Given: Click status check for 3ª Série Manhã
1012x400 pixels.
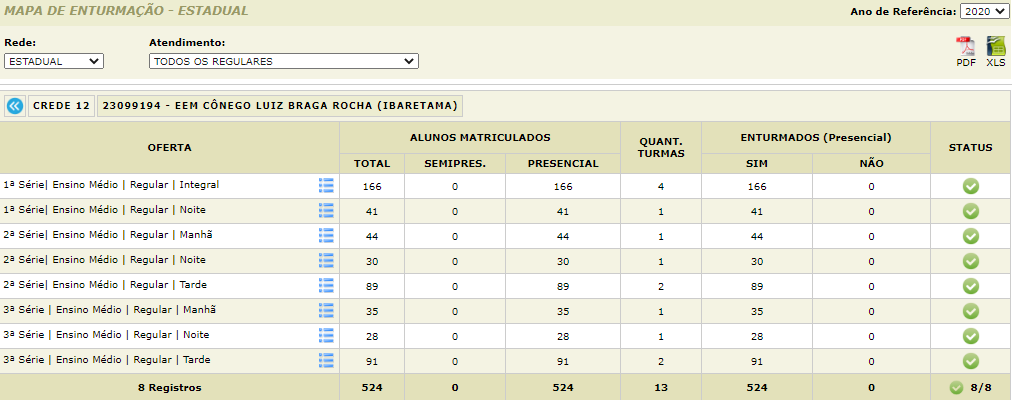Looking at the screenshot, I should coord(971,311).
